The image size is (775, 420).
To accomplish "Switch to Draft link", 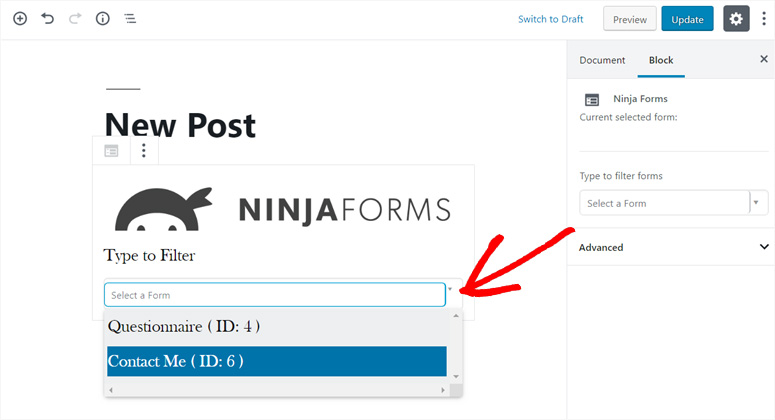I will point(551,19).
